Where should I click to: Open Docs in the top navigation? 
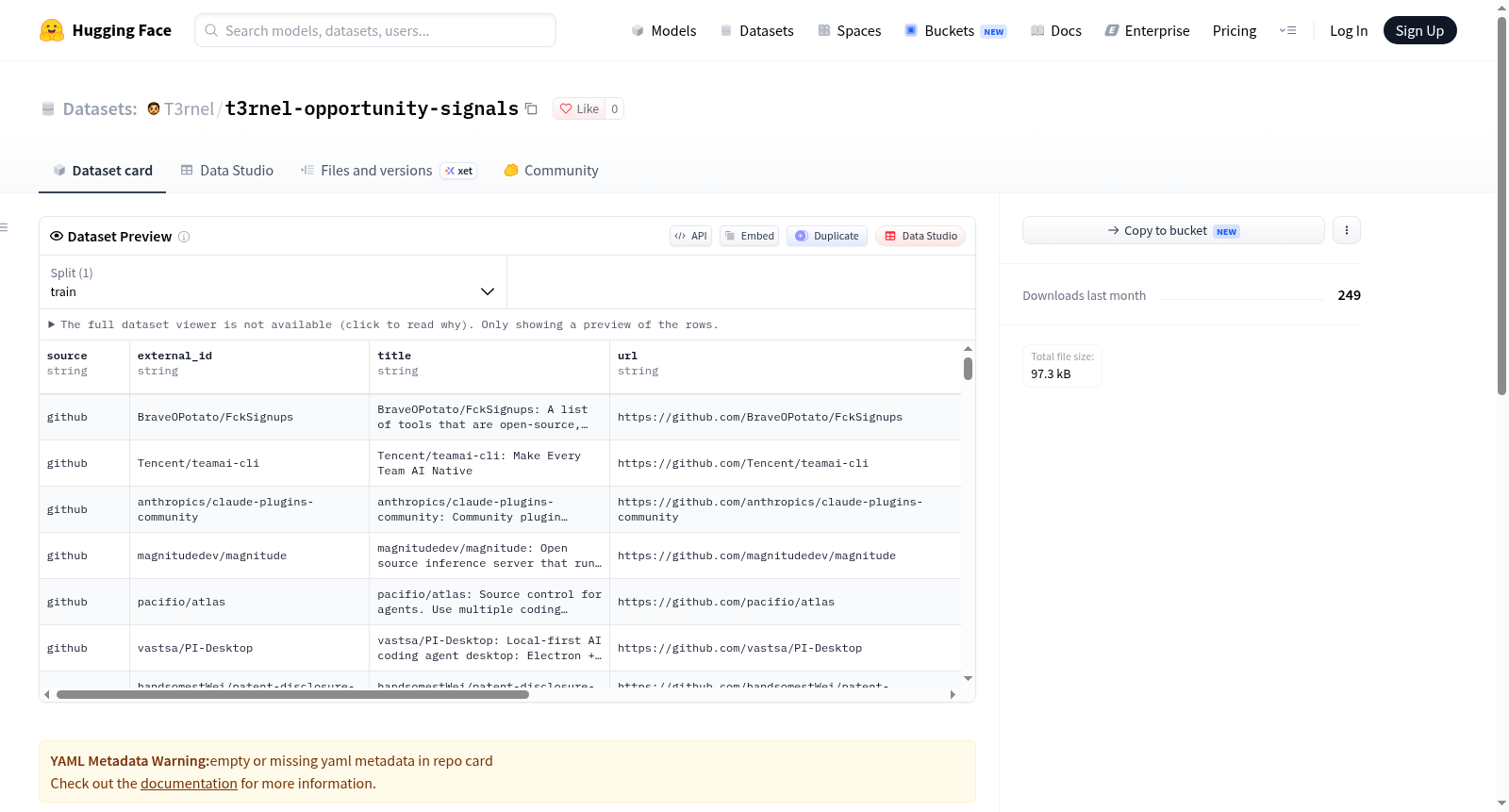click(1055, 30)
